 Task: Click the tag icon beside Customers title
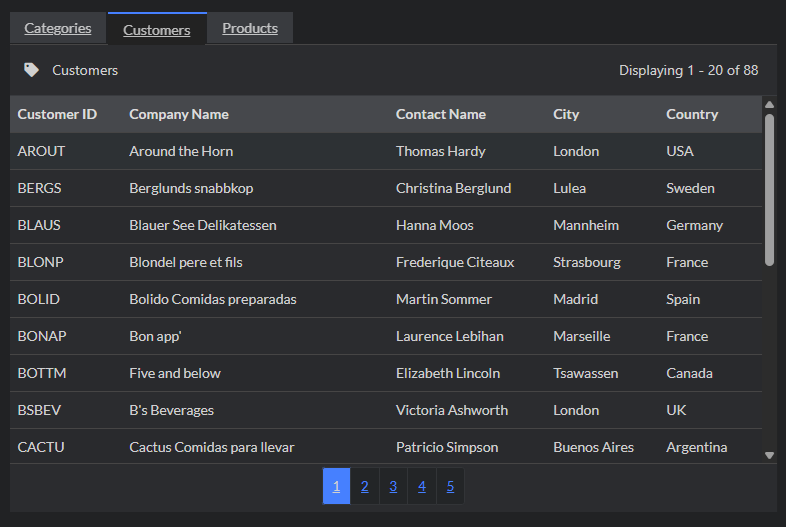[32, 70]
